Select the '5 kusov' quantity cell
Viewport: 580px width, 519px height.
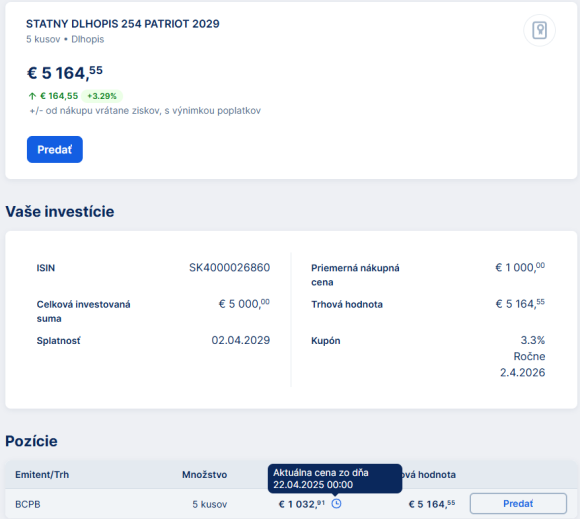(209, 504)
